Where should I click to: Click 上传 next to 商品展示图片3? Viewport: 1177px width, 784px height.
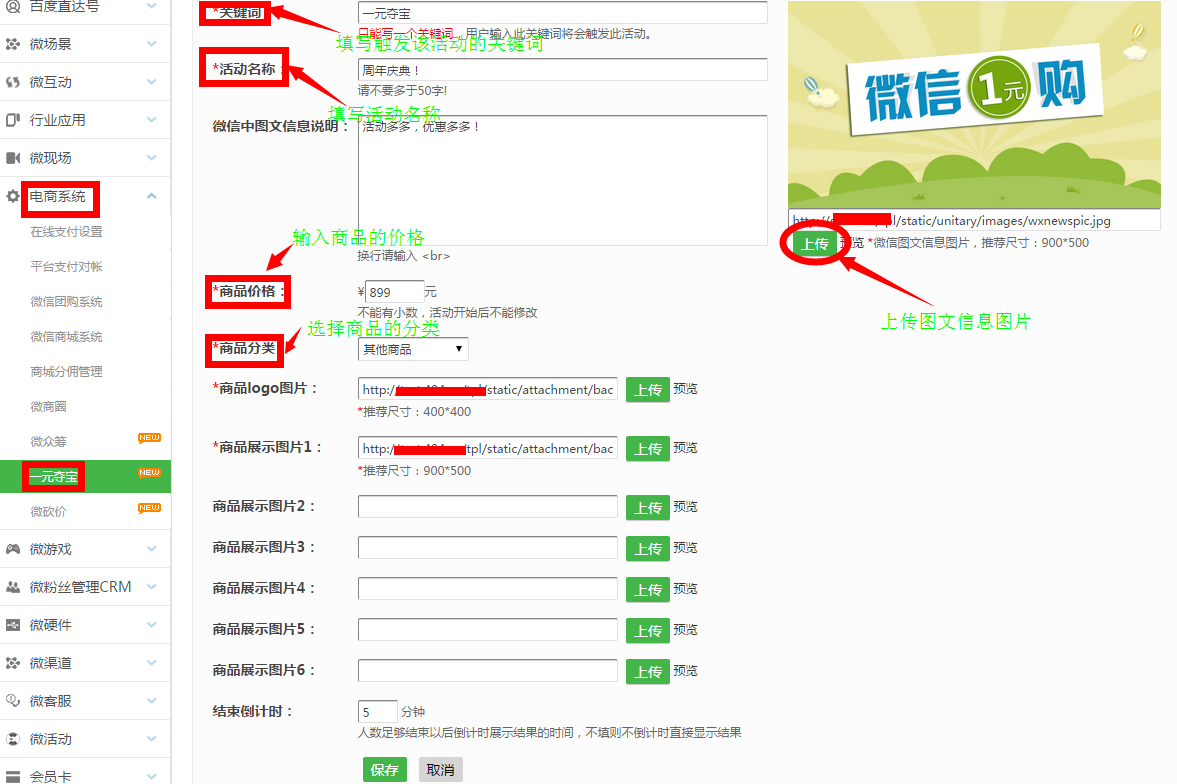[648, 549]
